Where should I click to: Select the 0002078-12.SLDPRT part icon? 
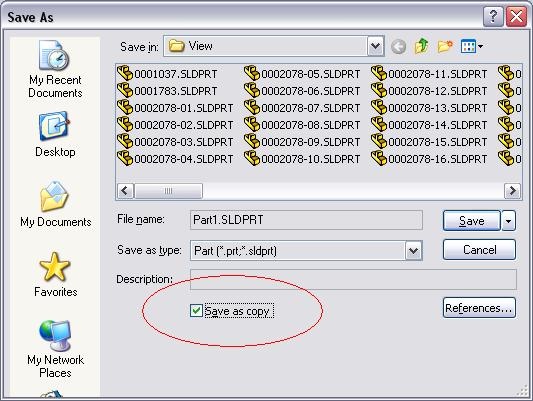[379, 90]
